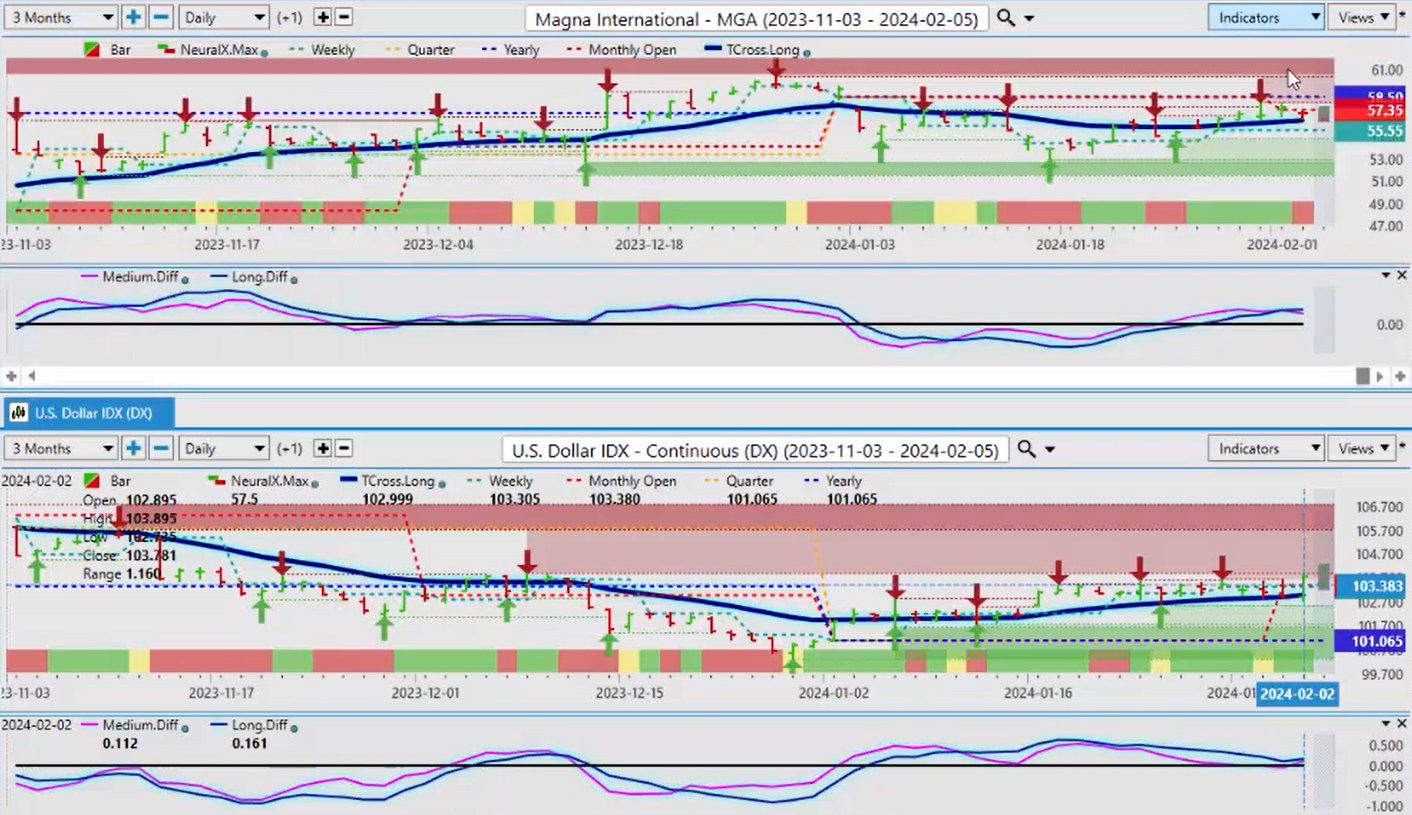Screen dimensions: 1412x815
Task: Click the TCross.Long legend line on DX chart
Action: pos(349,480)
